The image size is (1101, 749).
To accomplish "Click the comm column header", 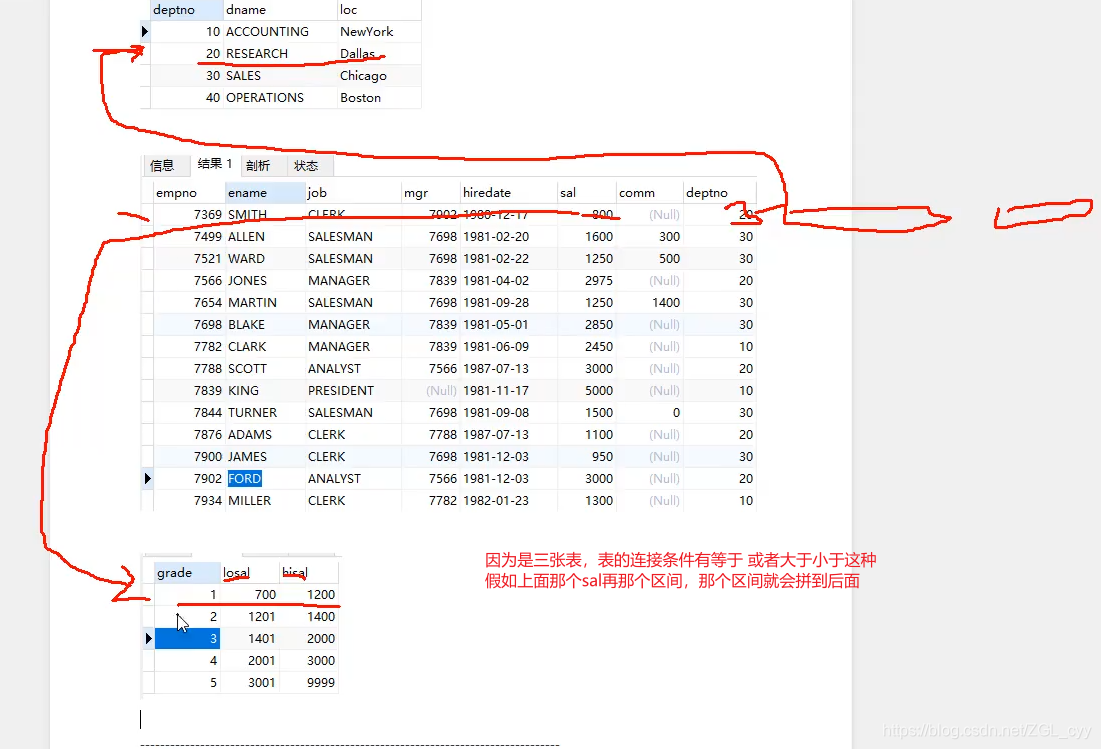I will point(650,192).
